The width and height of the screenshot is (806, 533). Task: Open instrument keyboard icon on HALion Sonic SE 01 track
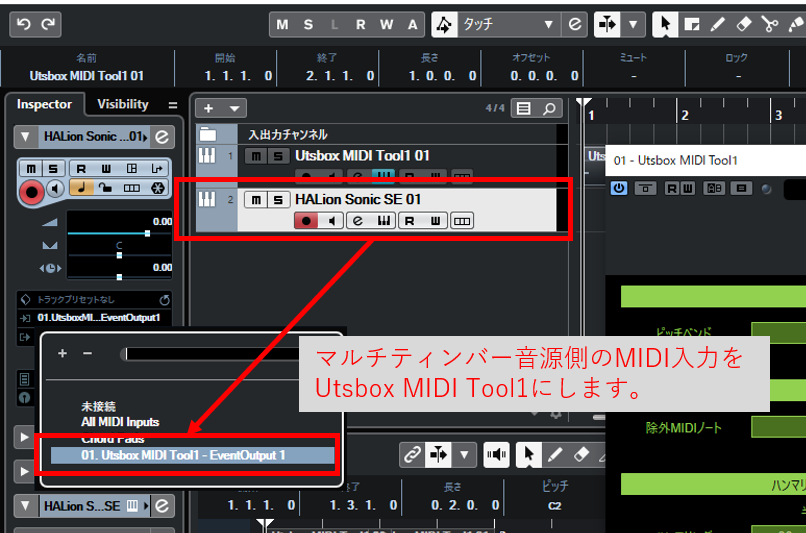[x=383, y=221]
